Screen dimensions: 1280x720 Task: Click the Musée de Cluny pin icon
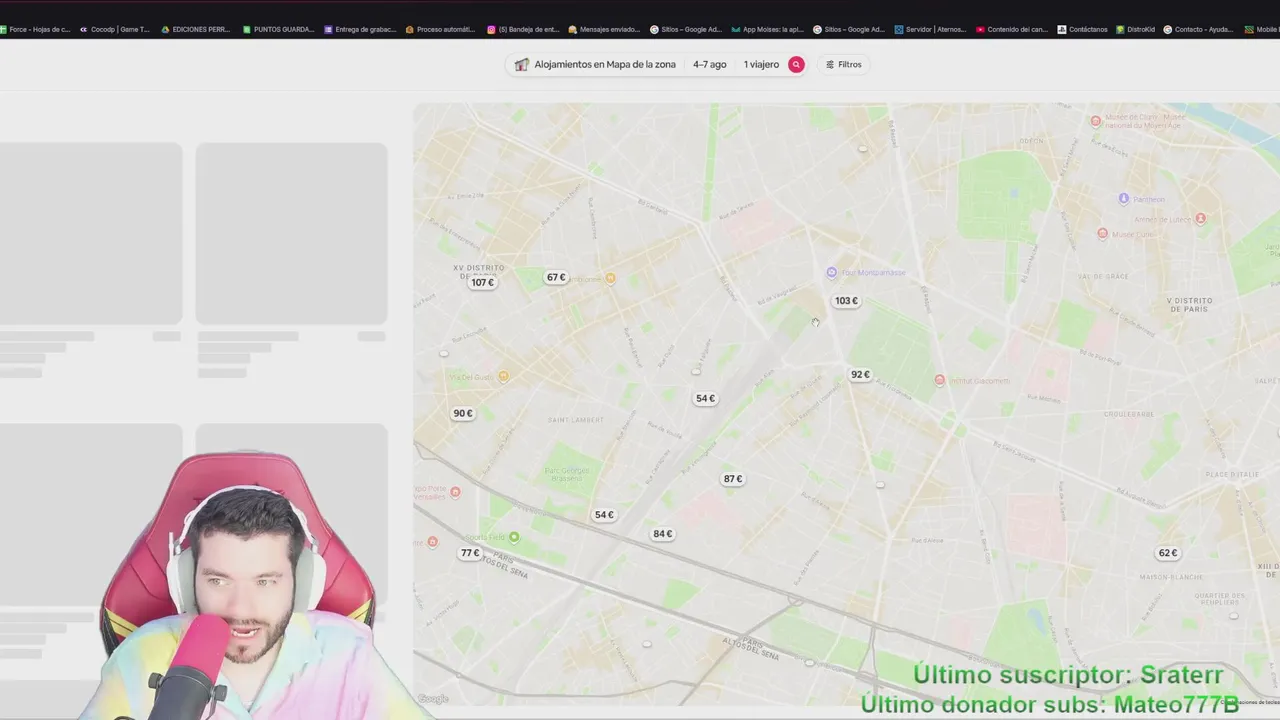pyautogui.click(x=1096, y=121)
